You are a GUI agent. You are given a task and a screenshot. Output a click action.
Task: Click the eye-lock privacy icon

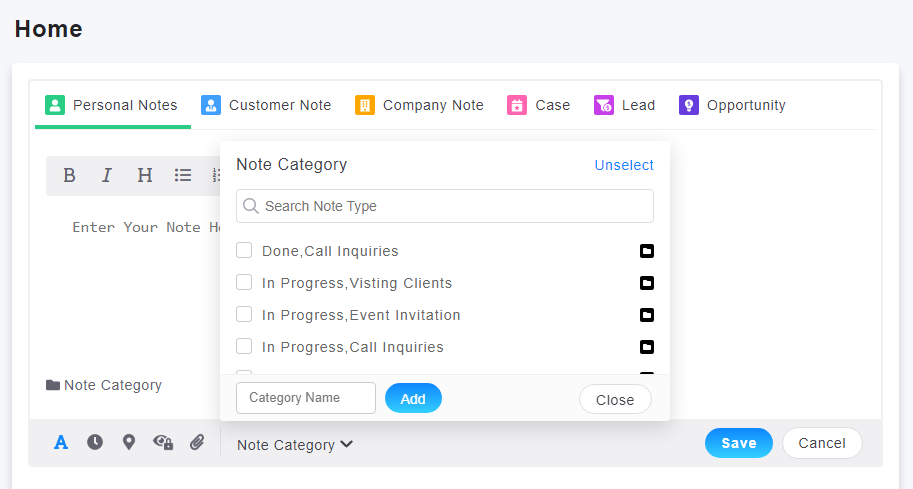163,442
